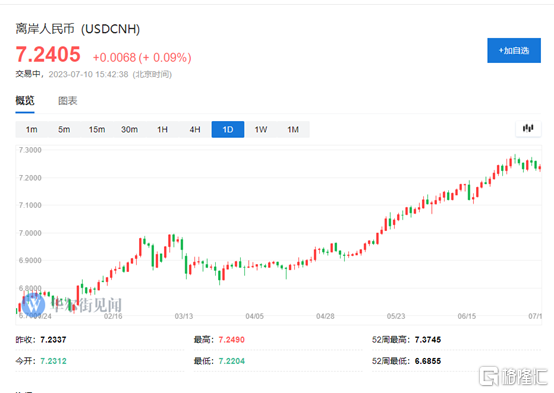Click the 6.9000 y-axis label
This screenshot has height=393, width=554.
point(30,260)
